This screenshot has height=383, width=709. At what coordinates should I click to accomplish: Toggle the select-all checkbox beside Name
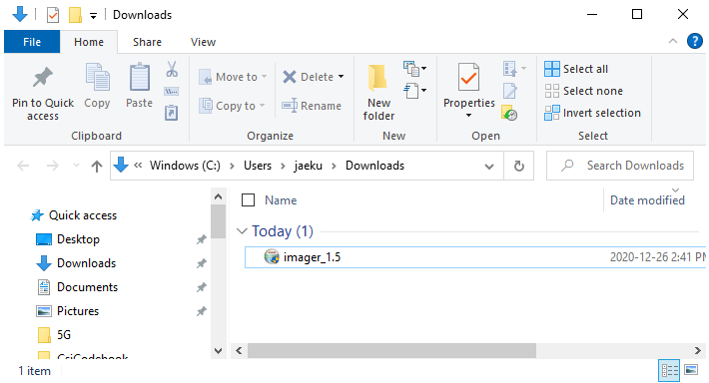(248, 200)
